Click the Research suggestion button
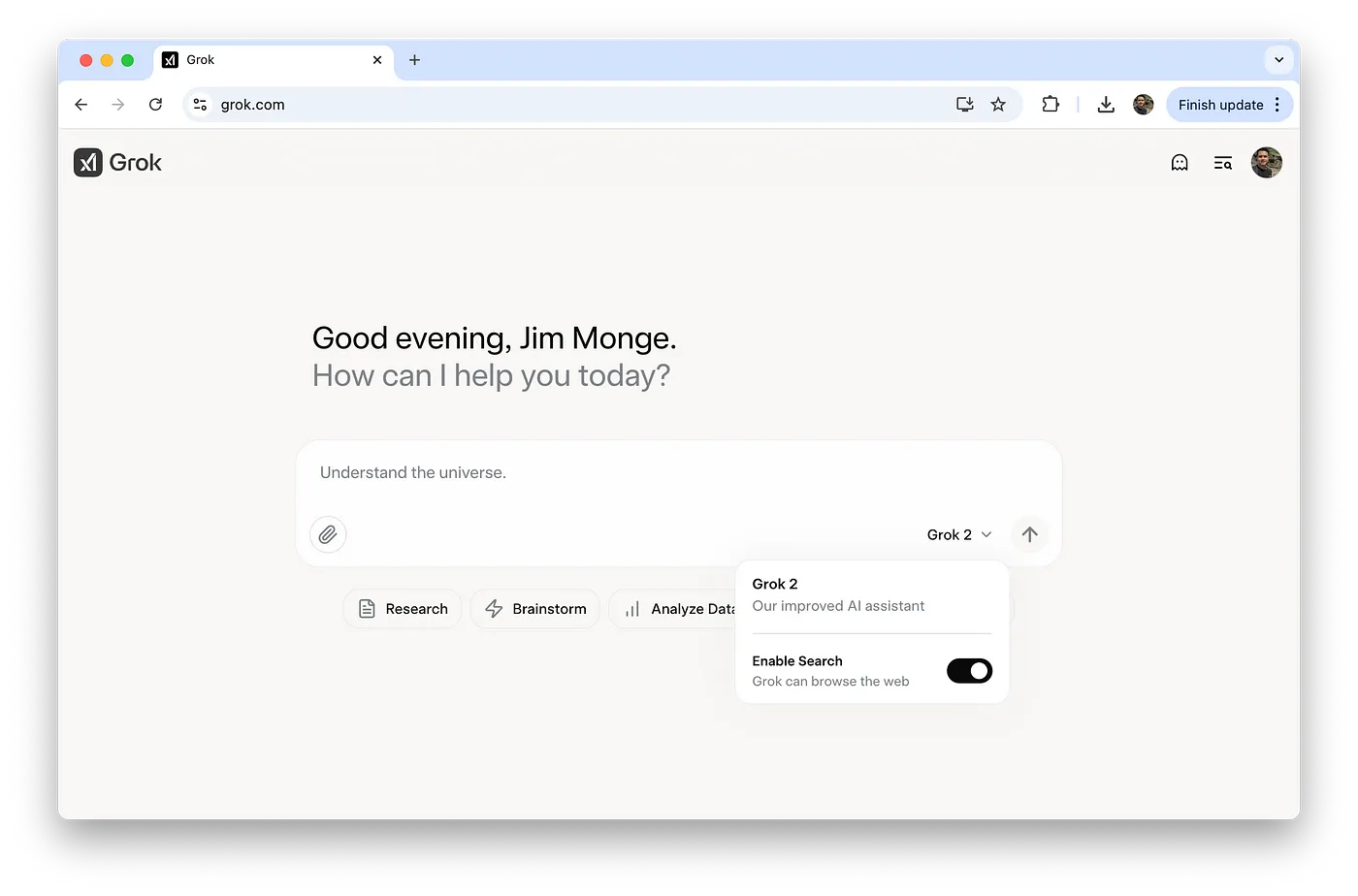1358x896 pixels. click(x=403, y=609)
